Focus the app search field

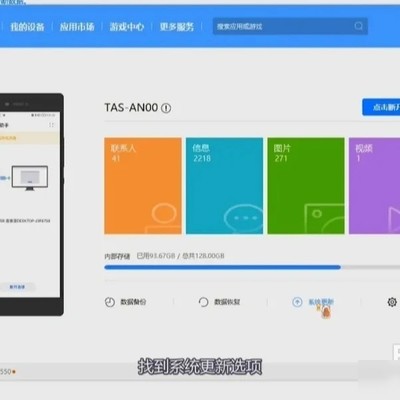[290, 26]
